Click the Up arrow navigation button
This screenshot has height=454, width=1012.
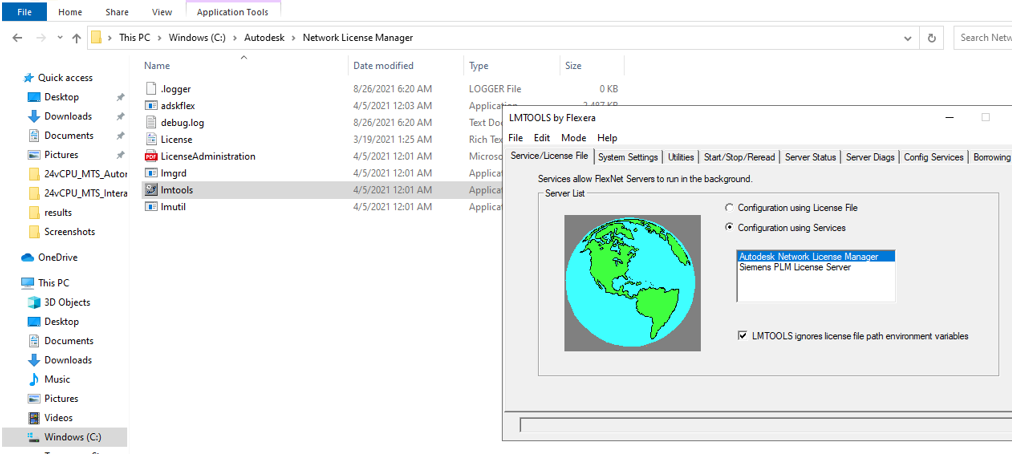(76, 38)
